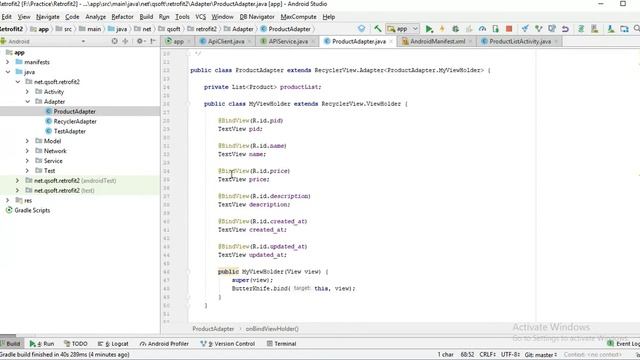This screenshot has height=360, width=640.
Task: Switch to ProductListActivity.java tab
Action: (x=520, y=41)
